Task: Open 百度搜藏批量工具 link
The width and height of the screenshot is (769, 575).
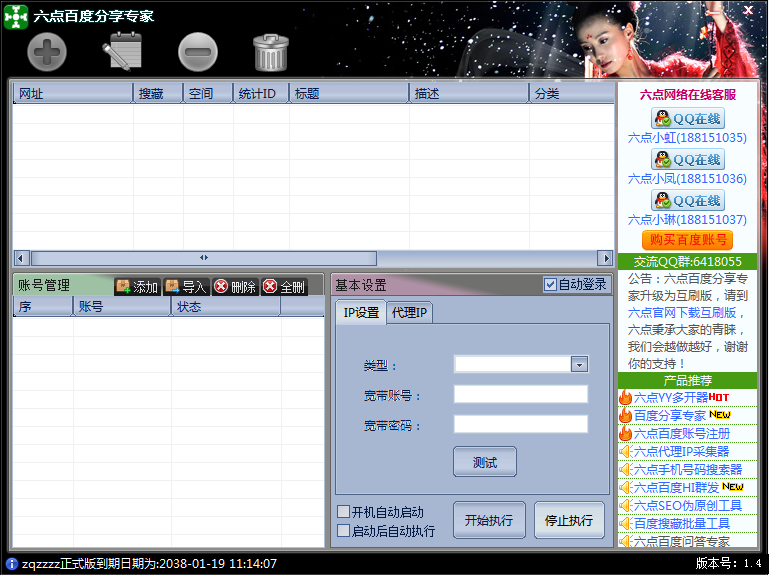Action: (682, 523)
